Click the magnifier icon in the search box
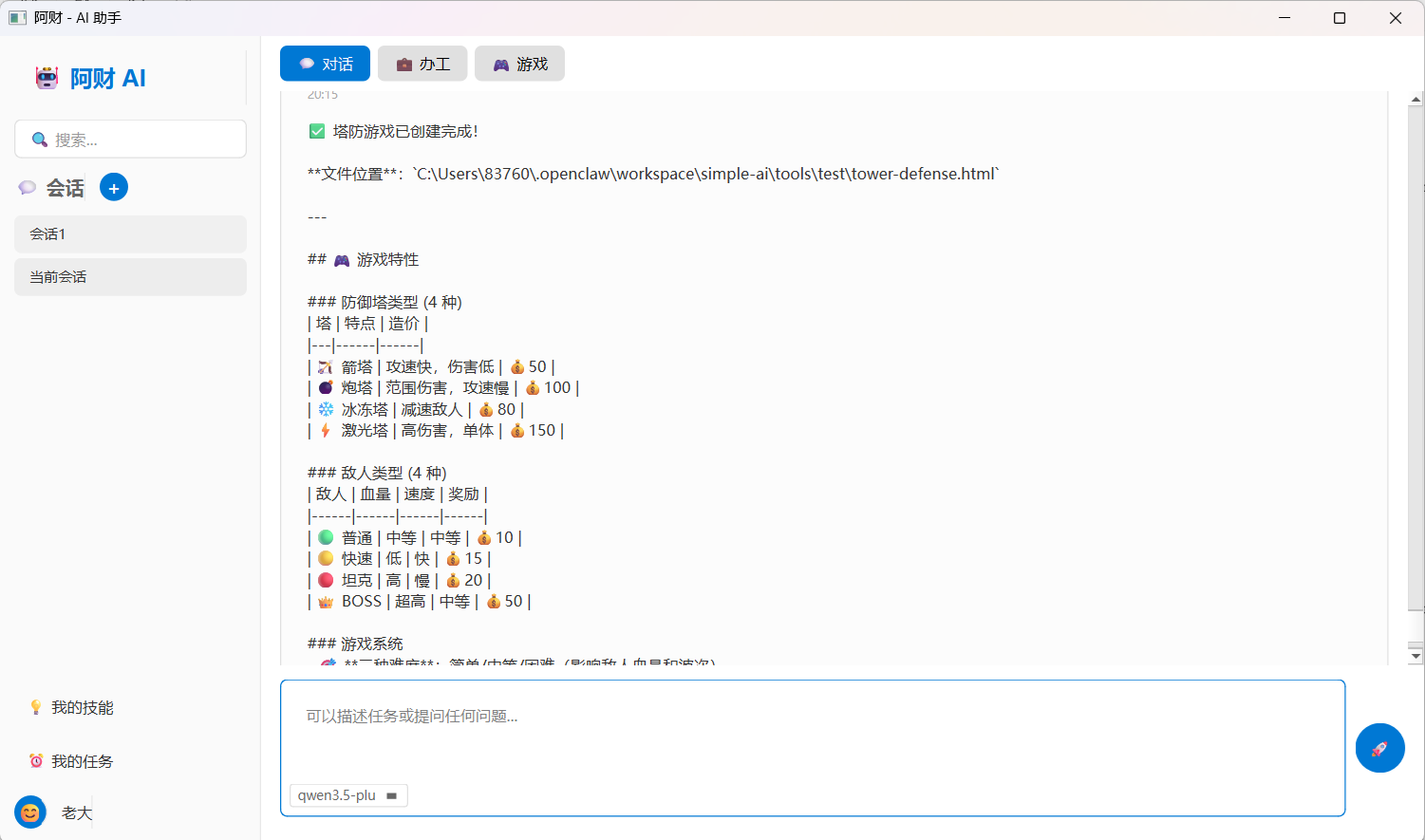The height and width of the screenshot is (840, 1425). 39,139
